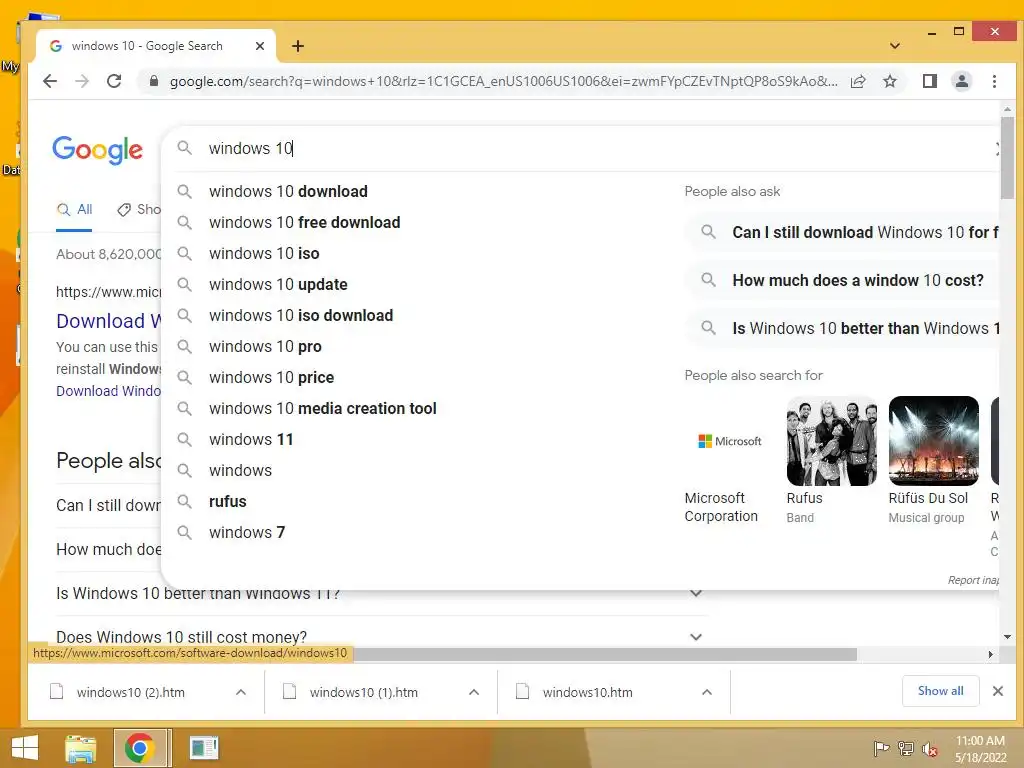Screen dimensions: 1024x768
Task: Share this page using the share icon
Action: 858,81
